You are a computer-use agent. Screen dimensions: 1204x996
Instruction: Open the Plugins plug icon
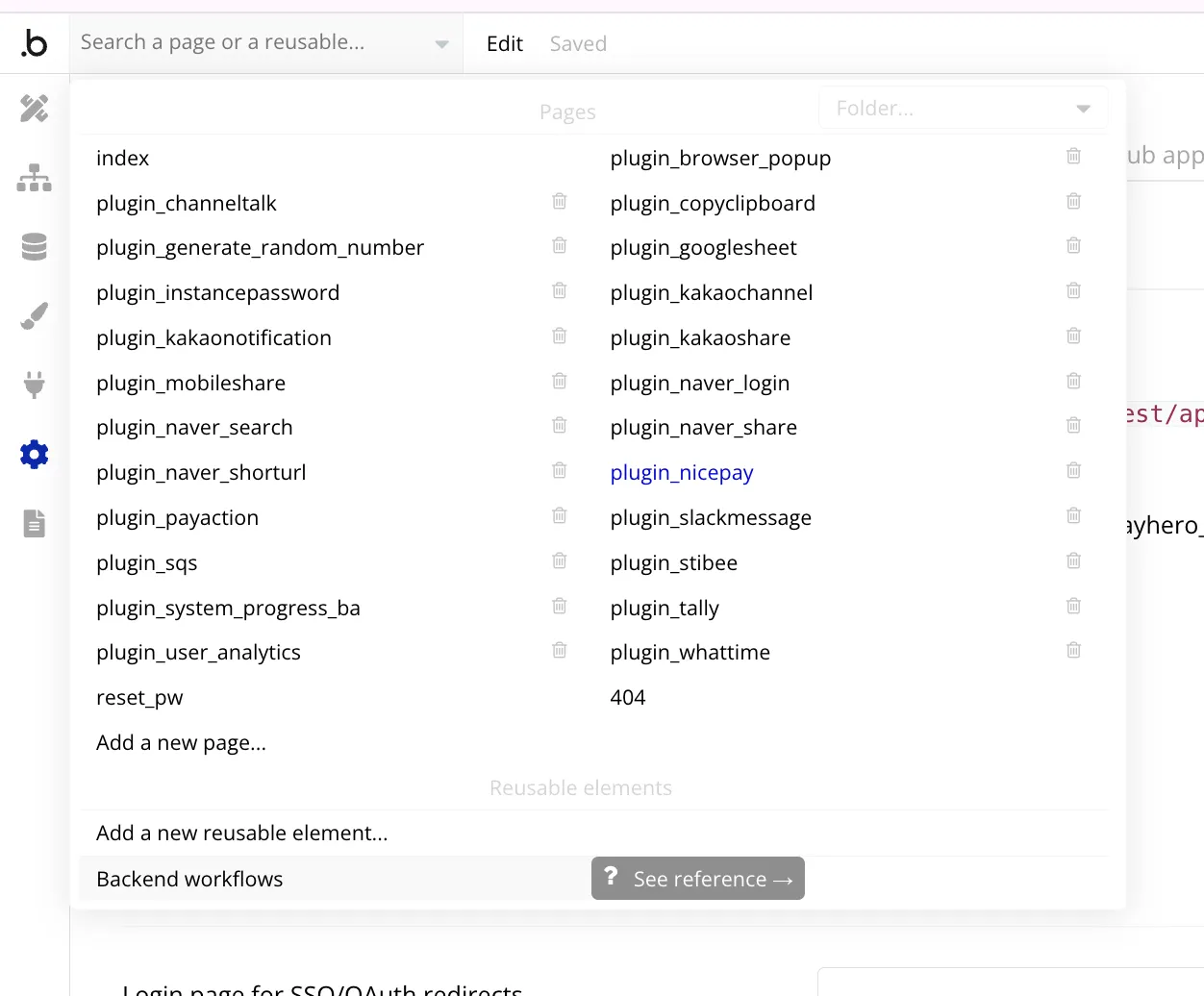[35, 386]
